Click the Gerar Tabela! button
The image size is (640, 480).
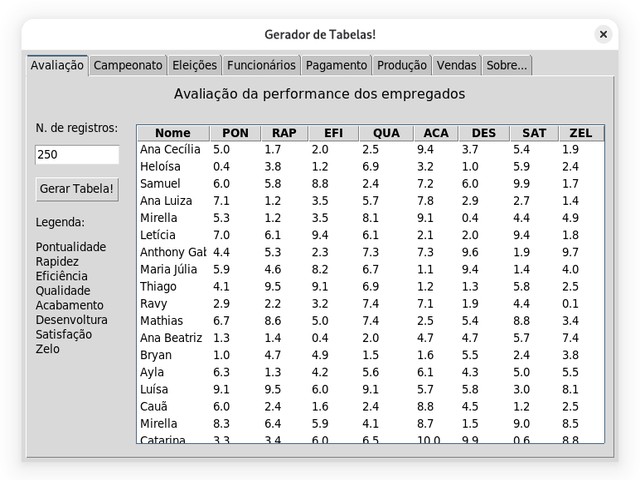77,189
